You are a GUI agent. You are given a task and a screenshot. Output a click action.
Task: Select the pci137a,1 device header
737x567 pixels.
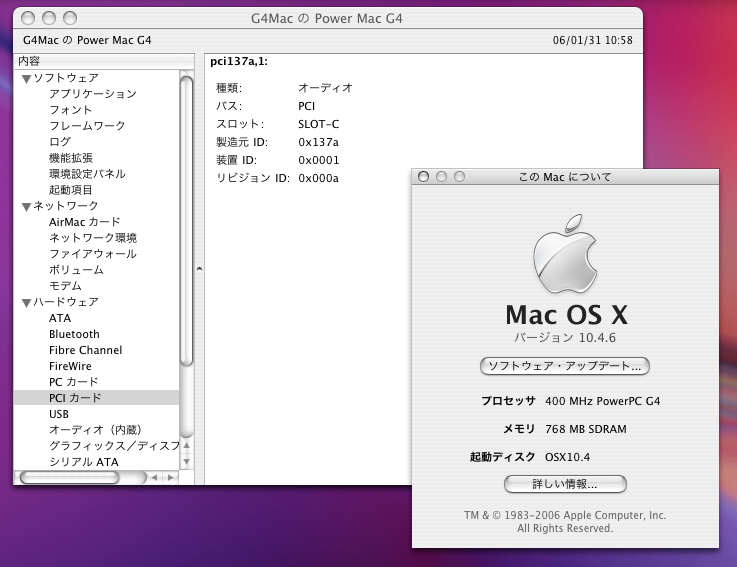coord(238,61)
